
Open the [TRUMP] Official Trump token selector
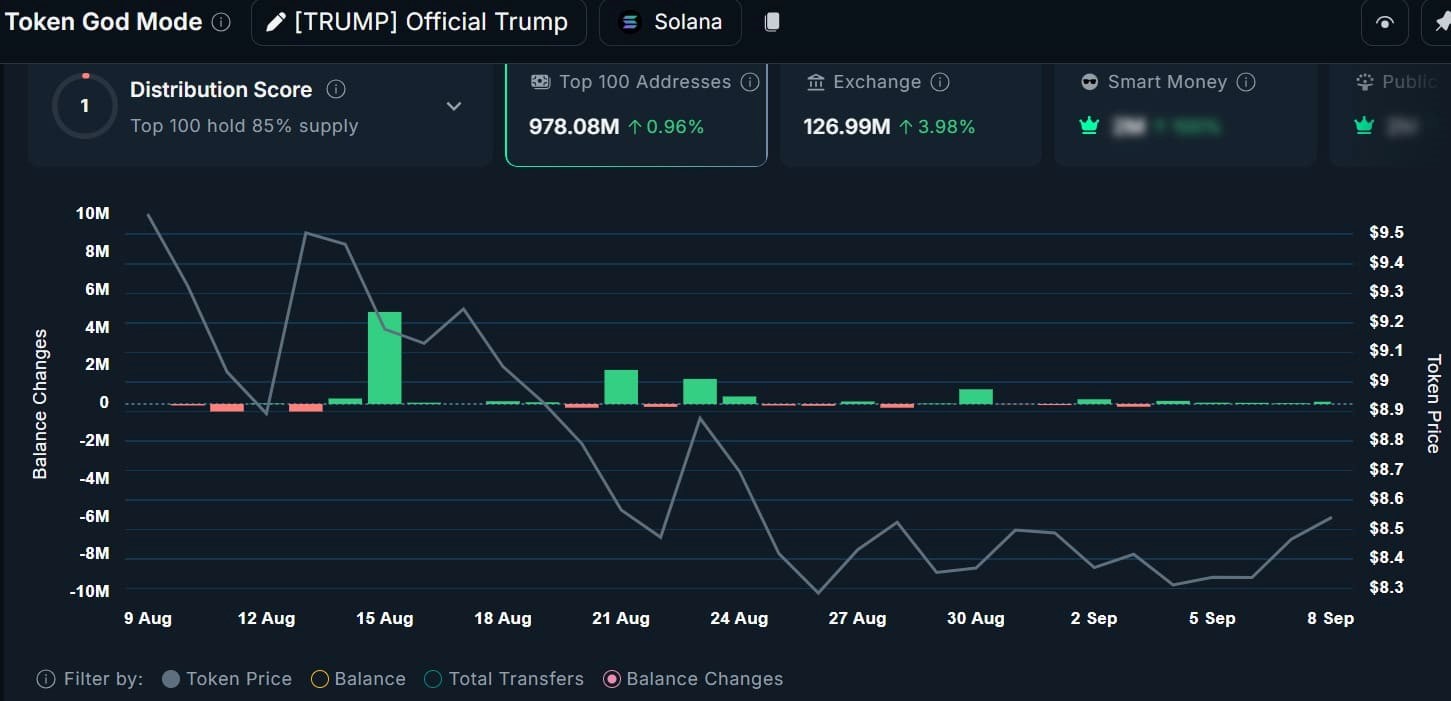419,22
